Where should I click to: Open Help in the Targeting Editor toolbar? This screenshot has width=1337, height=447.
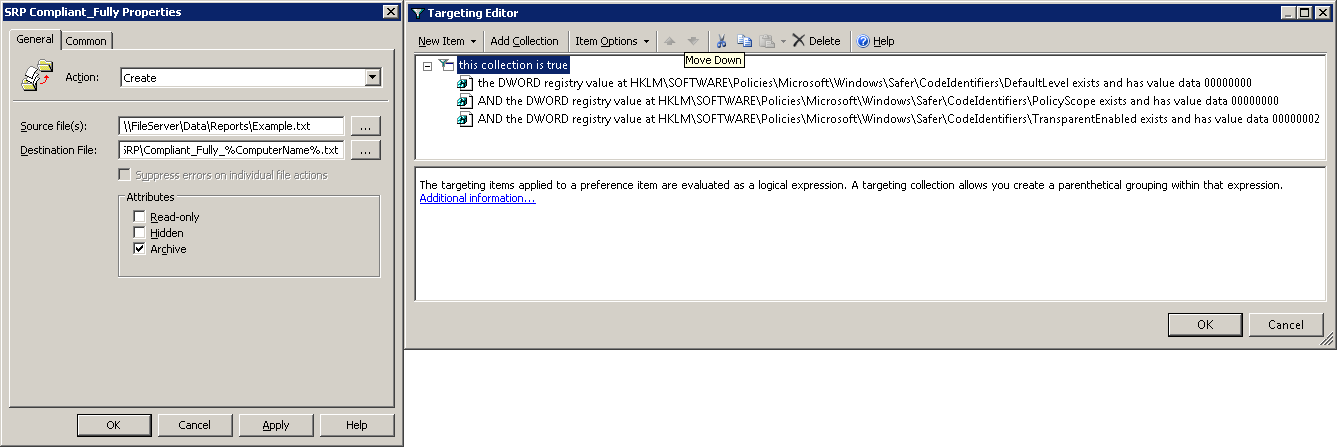click(875, 41)
